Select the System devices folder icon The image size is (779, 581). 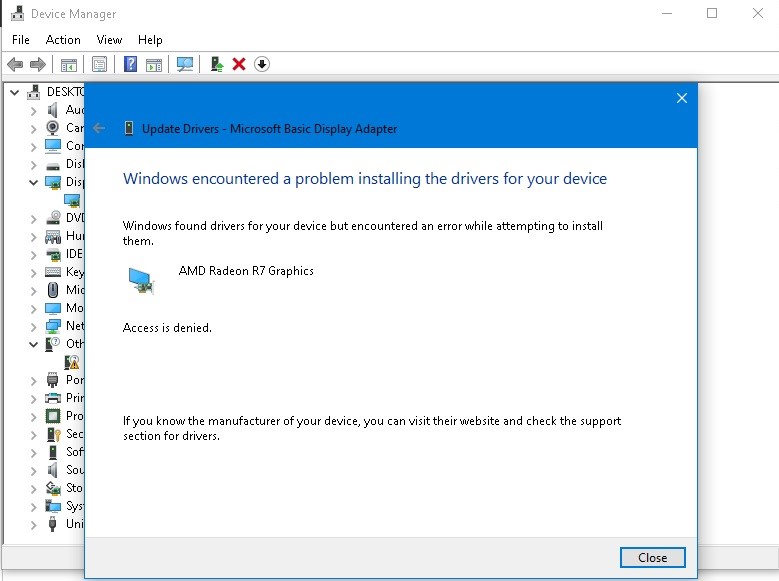click(53, 506)
